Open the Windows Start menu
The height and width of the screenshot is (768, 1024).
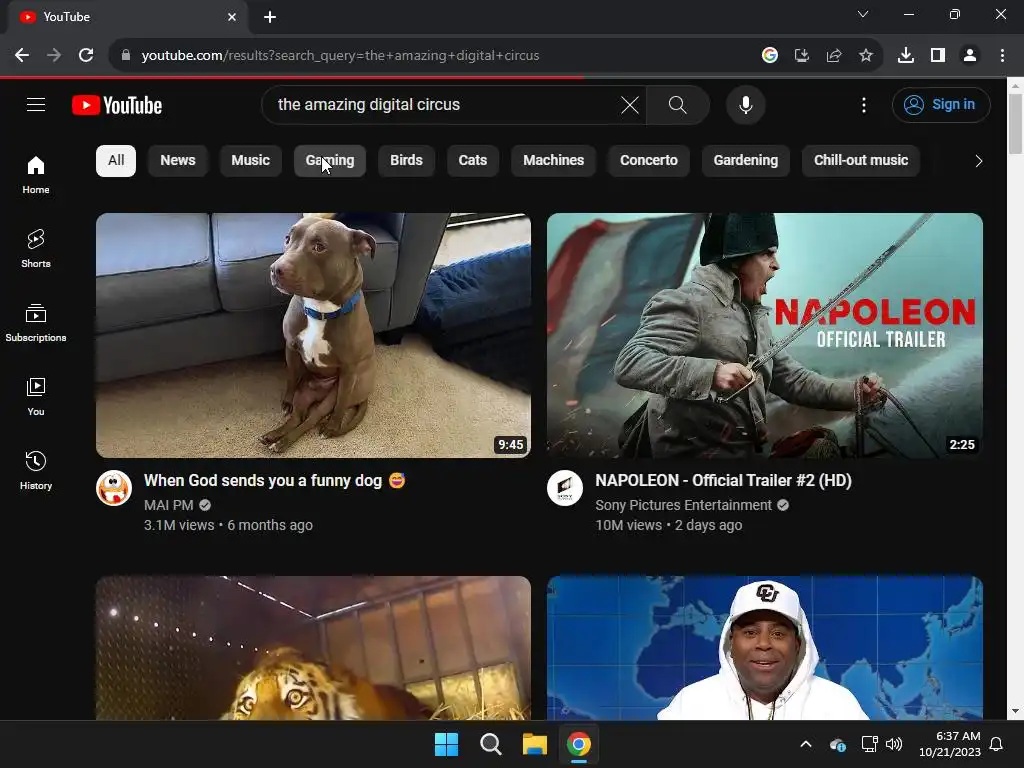click(447, 744)
